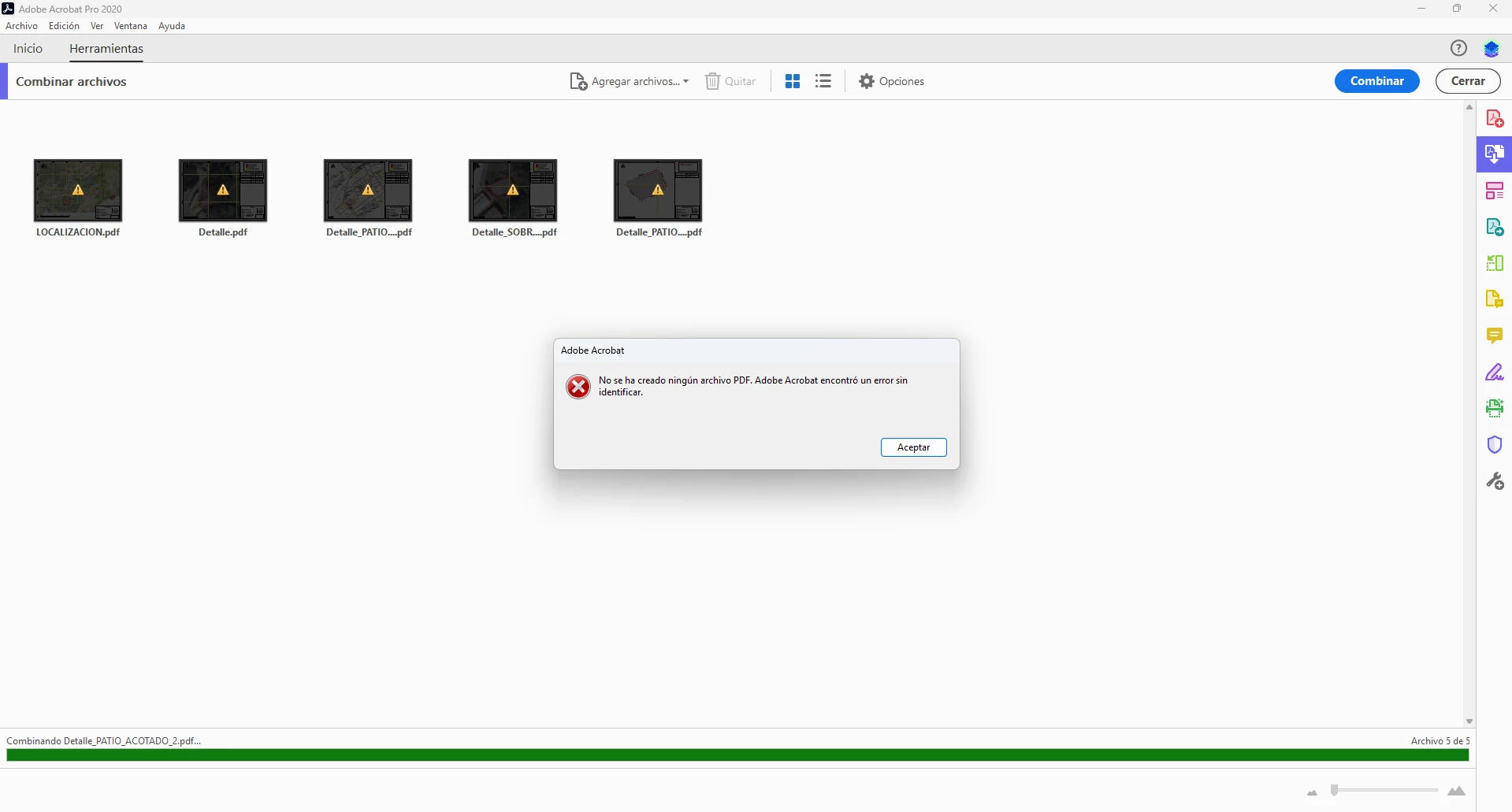This screenshot has height=812, width=1512.
Task: Click Quitar trash button
Action: coord(730,81)
